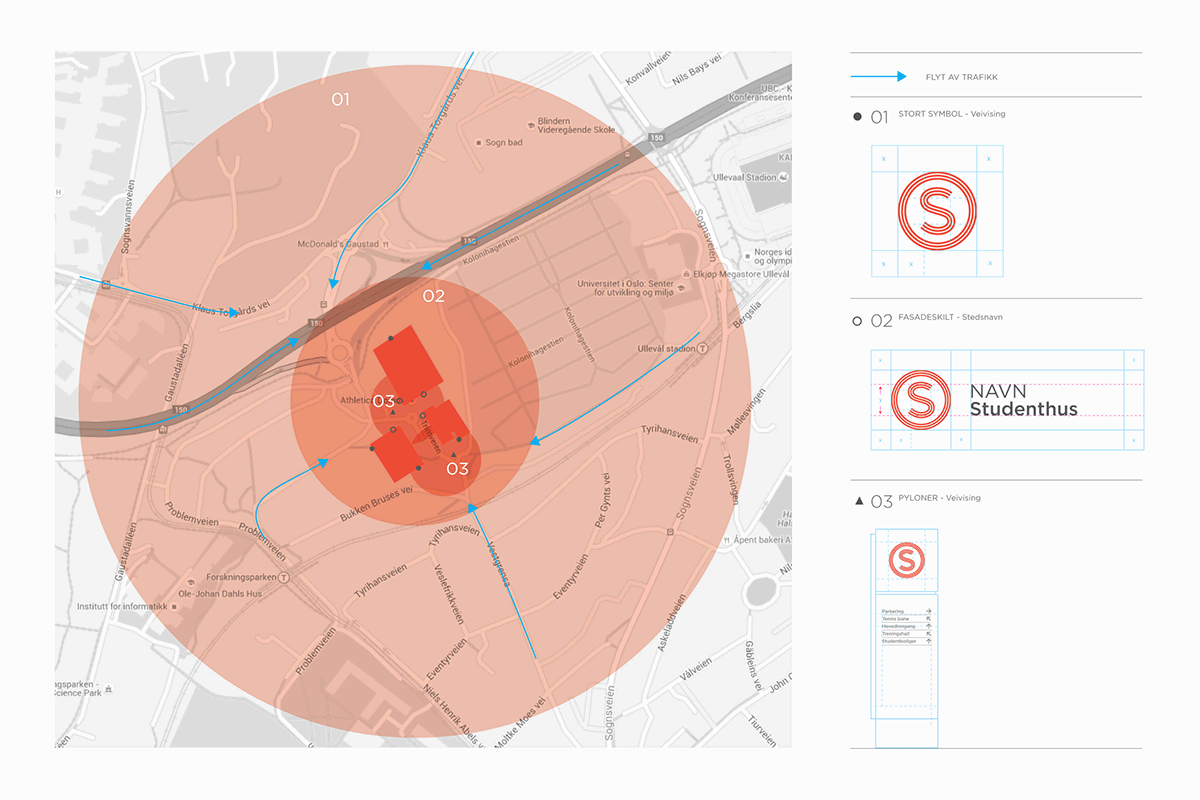Click the Studentboliger row on the pylon
Viewport: 1200px width, 800px height.
(906, 641)
